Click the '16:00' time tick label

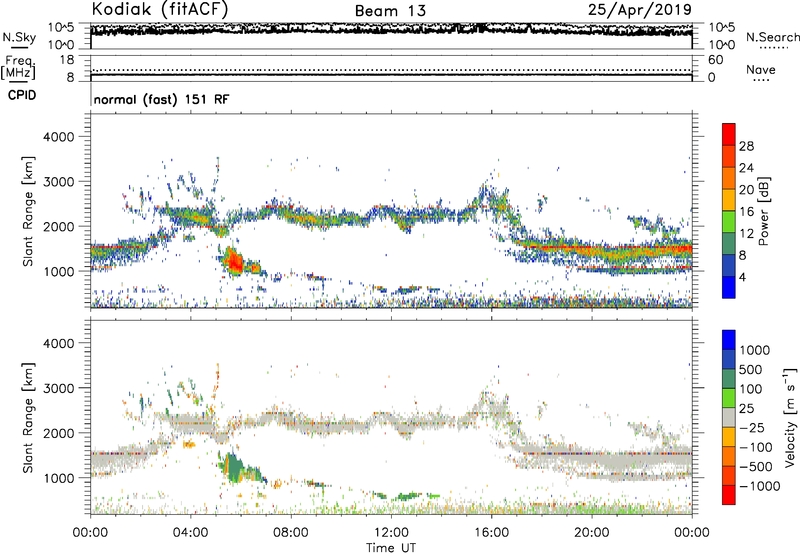(491, 533)
